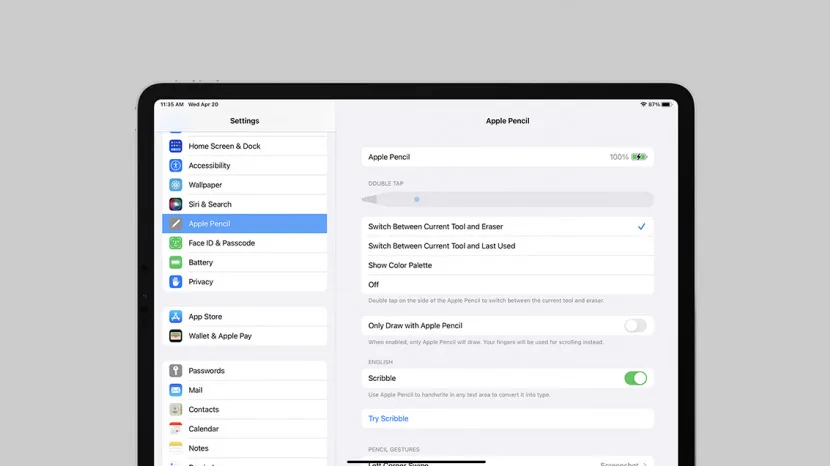Open Accessibility settings
The image size is (830, 466).
[245, 165]
